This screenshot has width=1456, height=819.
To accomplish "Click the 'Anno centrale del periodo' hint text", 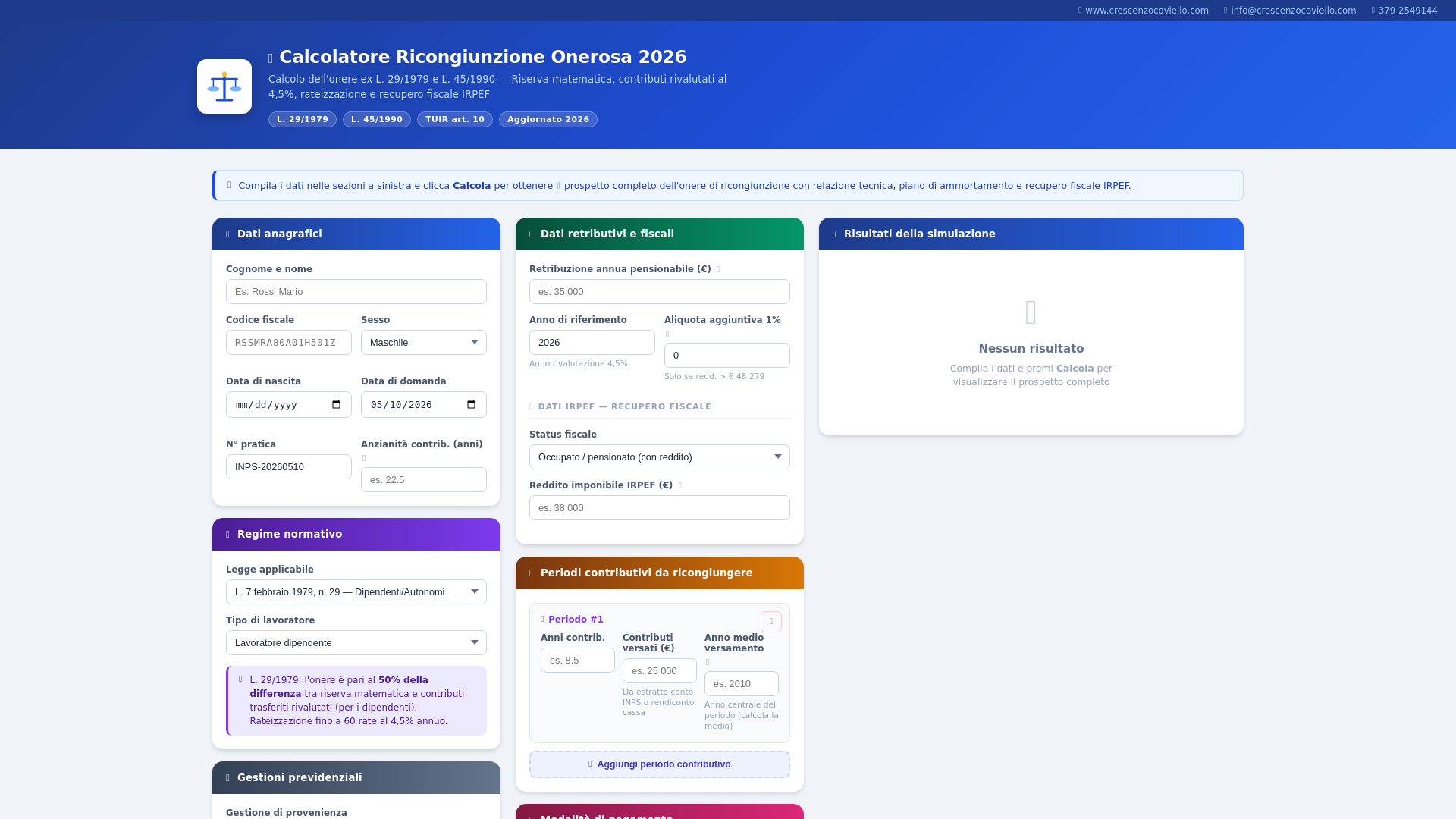I will (742, 716).
